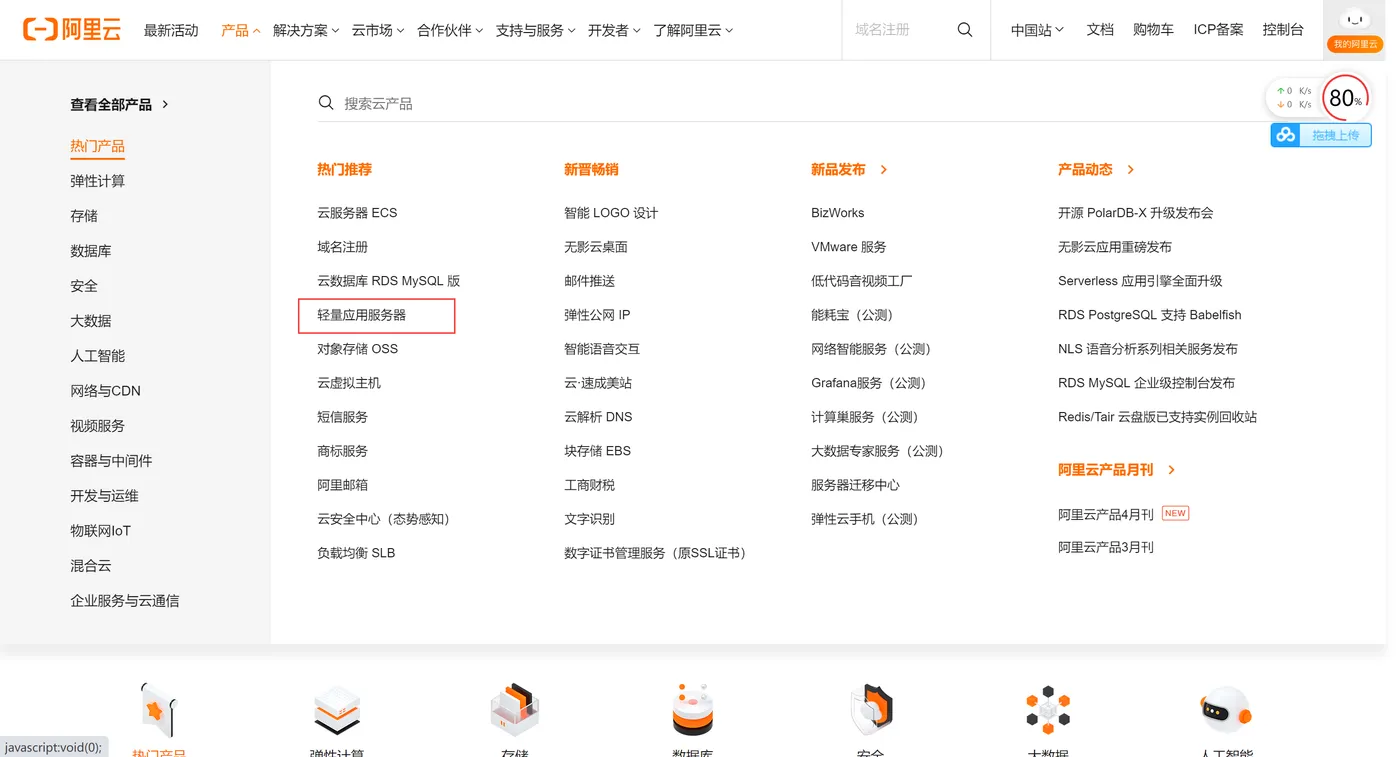Click the NEW badge beside 阿里云产品4月刊
This screenshot has width=1400, height=757.
click(1175, 513)
